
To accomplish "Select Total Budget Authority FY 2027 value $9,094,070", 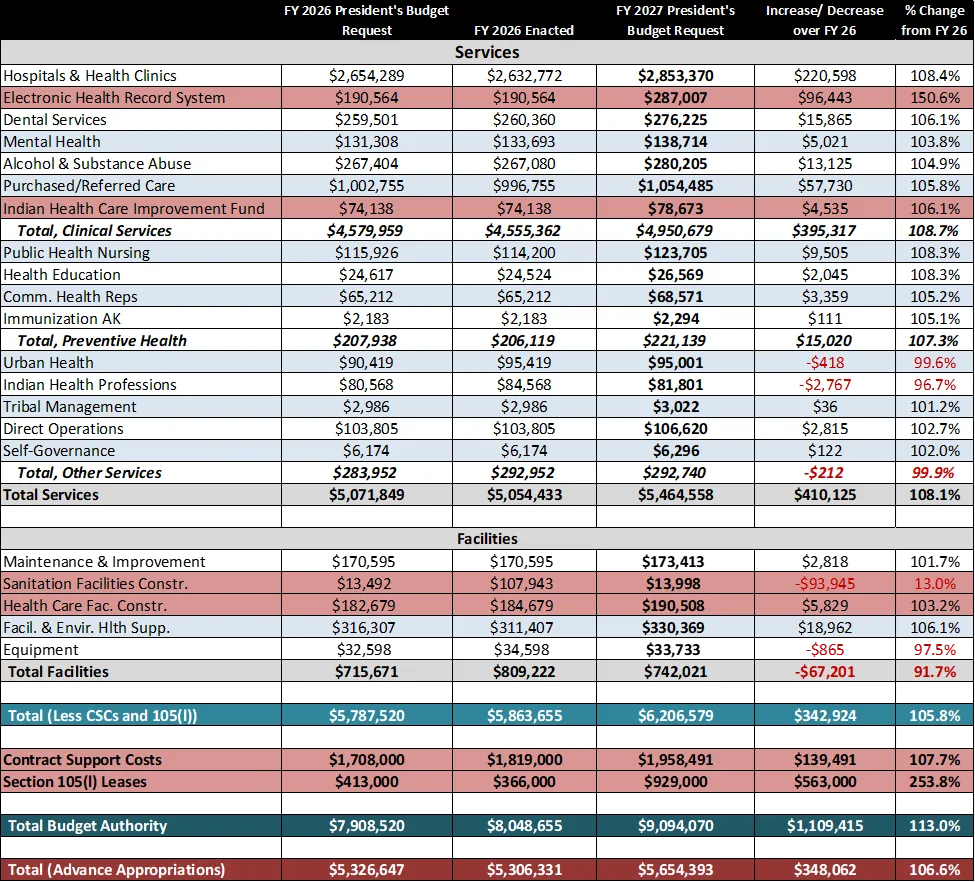I will tap(674, 826).
